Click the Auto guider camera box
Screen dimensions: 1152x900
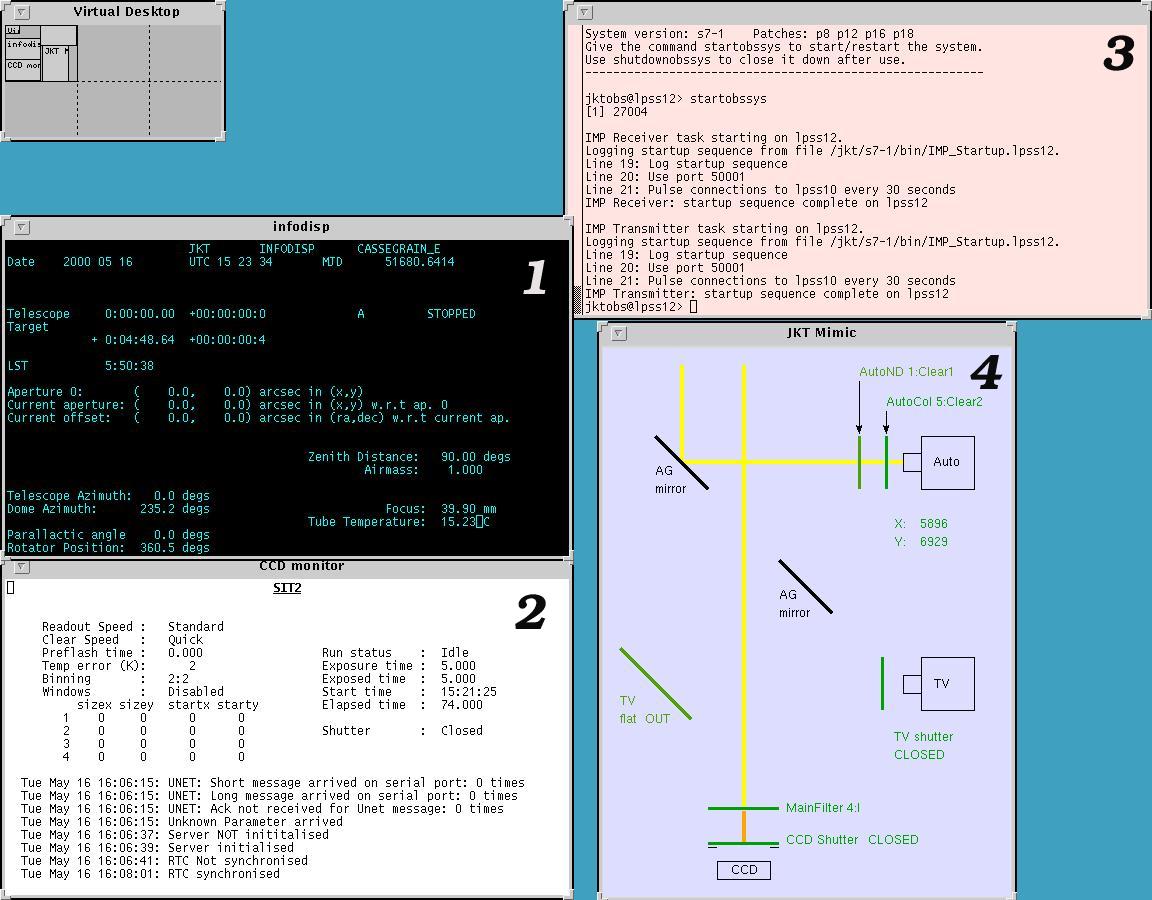pos(946,462)
